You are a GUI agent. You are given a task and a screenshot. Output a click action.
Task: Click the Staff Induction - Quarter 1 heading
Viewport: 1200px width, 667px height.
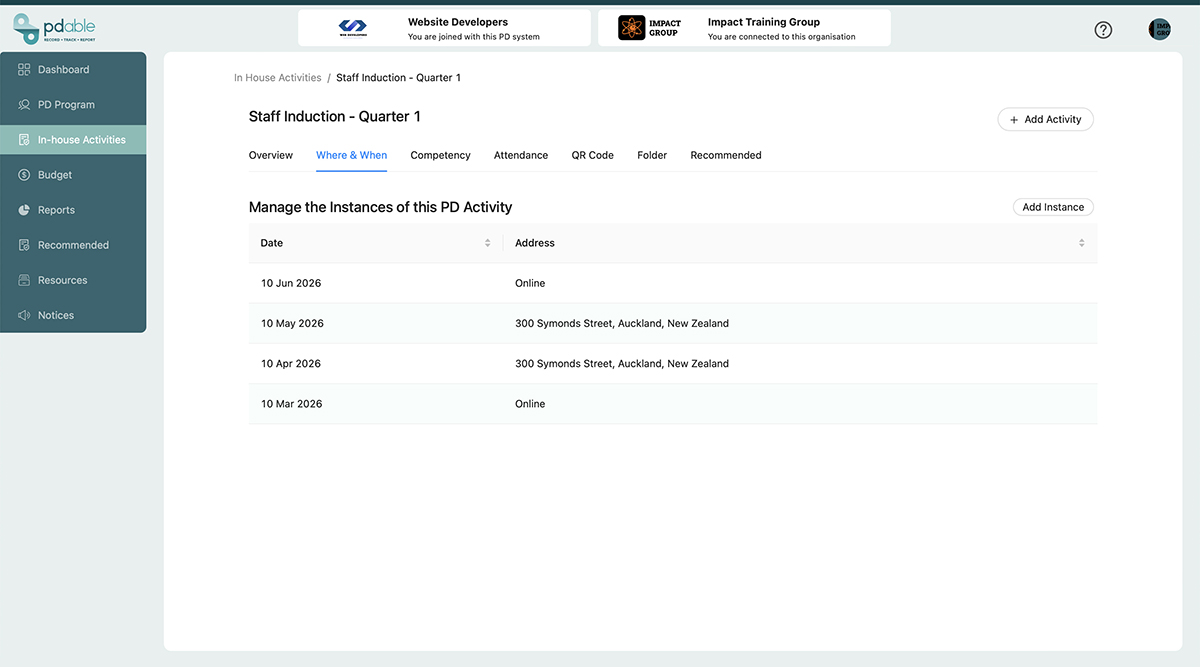(x=334, y=117)
